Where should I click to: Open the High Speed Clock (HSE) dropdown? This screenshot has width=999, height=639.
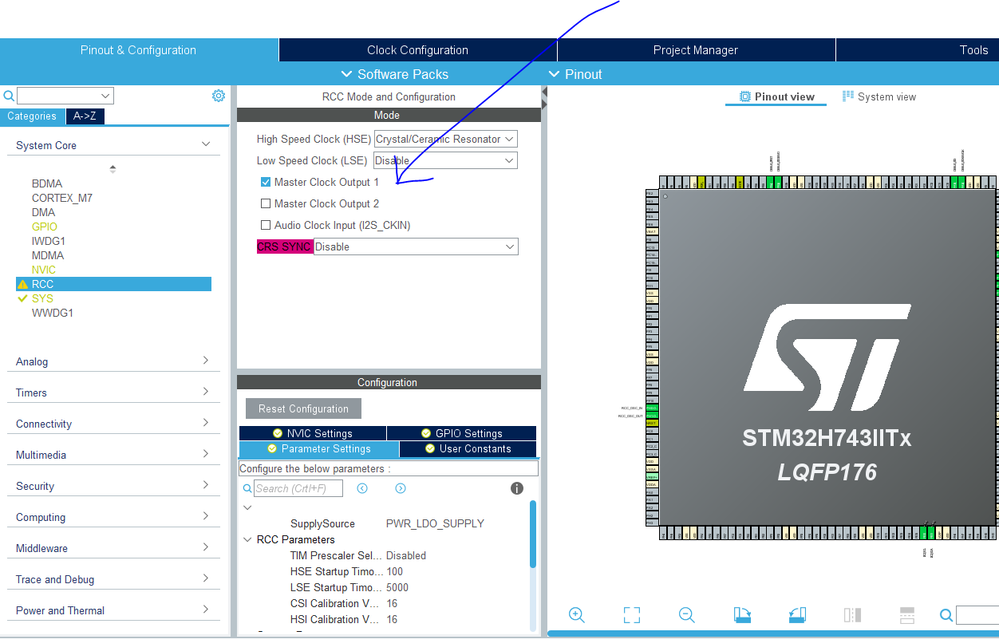pyautogui.click(x=445, y=139)
